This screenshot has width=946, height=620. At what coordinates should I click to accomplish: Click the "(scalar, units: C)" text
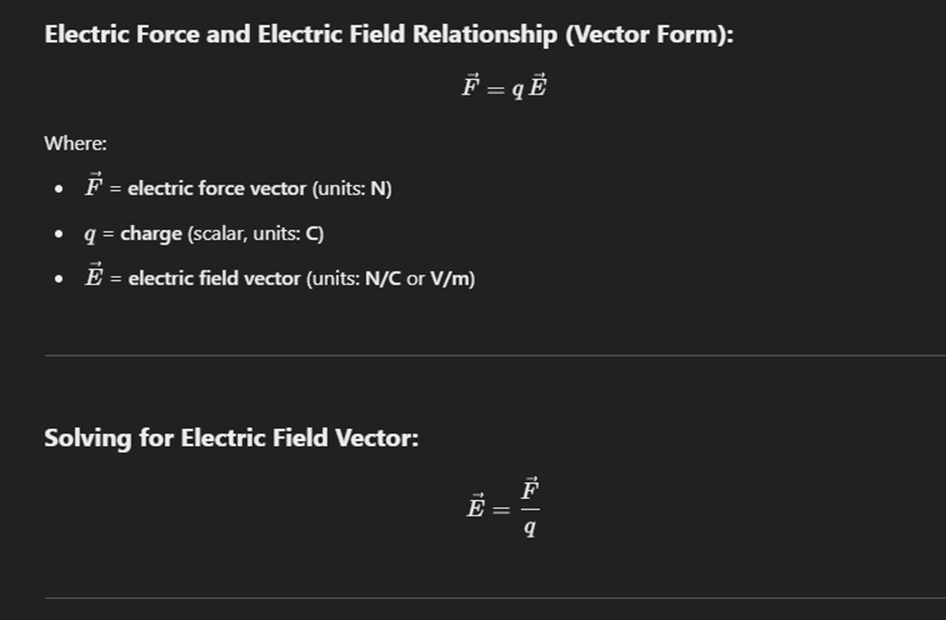pyautogui.click(x=256, y=233)
